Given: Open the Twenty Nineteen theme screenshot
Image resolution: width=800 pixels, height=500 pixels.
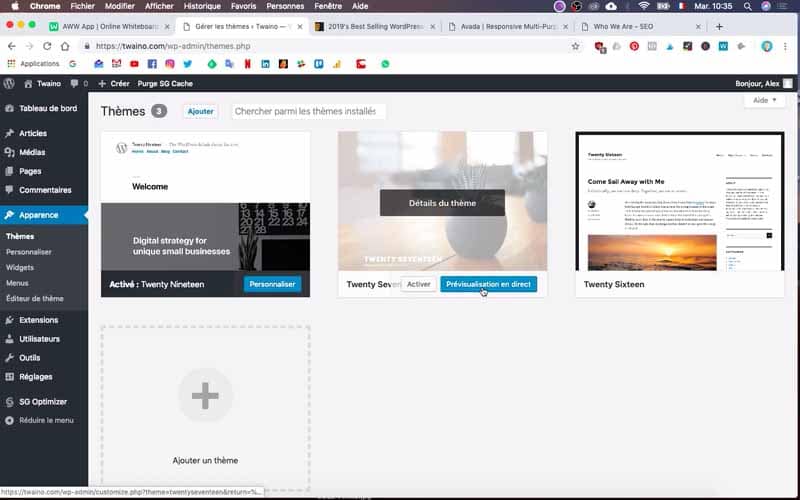Looking at the screenshot, I should tap(205, 201).
